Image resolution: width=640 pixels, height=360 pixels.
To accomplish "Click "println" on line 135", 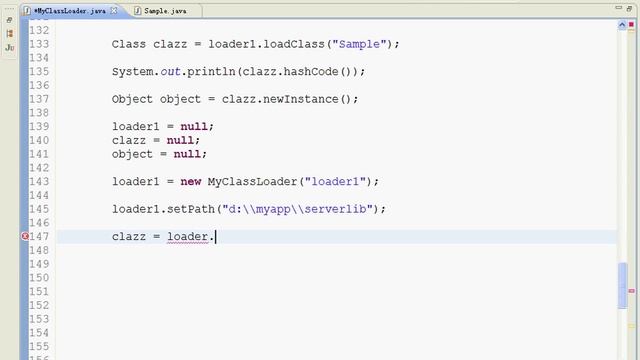I will [x=211, y=72].
